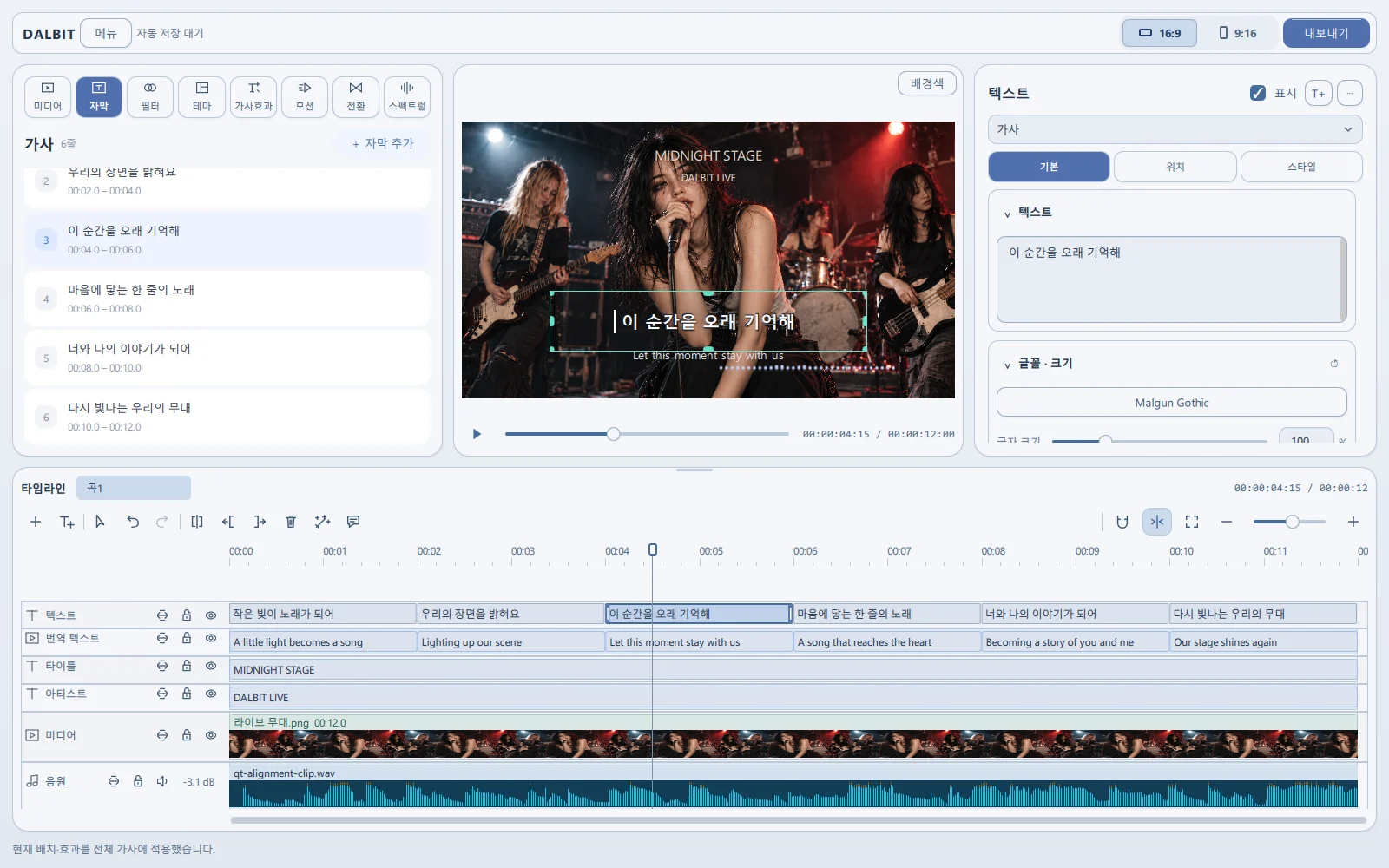Image resolution: width=1389 pixels, height=868 pixels.
Task: Open the 테마 tool panel
Action: click(x=202, y=96)
